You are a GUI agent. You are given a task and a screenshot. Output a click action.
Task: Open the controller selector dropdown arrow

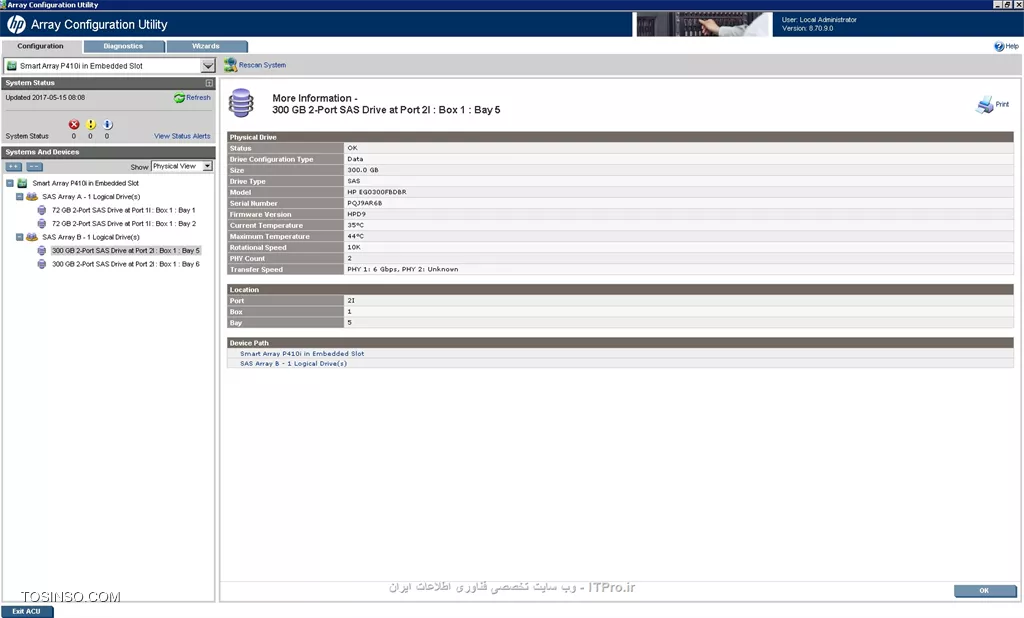point(208,66)
